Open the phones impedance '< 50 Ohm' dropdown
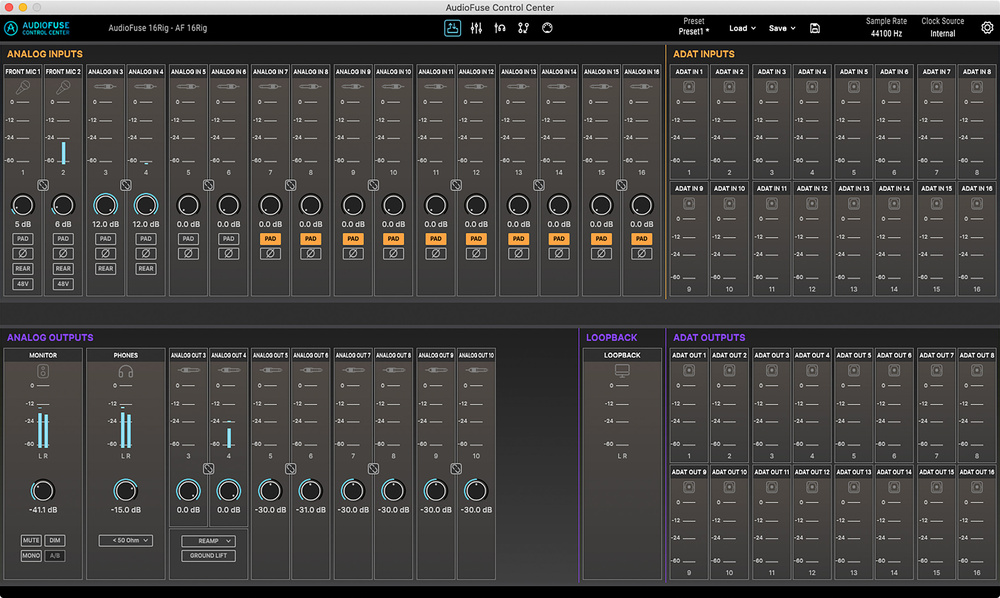The height and width of the screenshot is (598, 1000). click(x=125, y=540)
